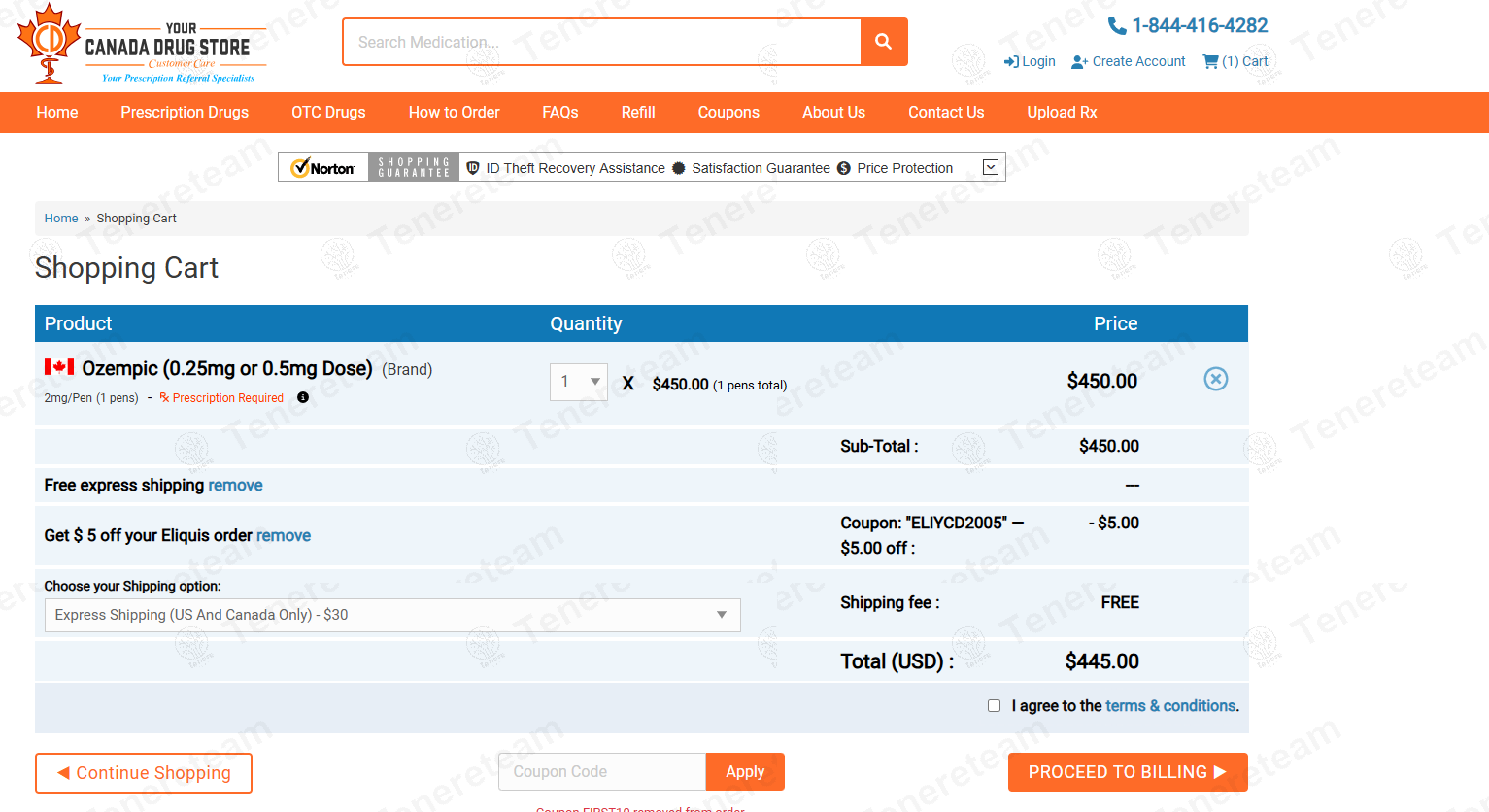Open the Ozempic quantity dropdown
1489x812 pixels.
(x=579, y=382)
